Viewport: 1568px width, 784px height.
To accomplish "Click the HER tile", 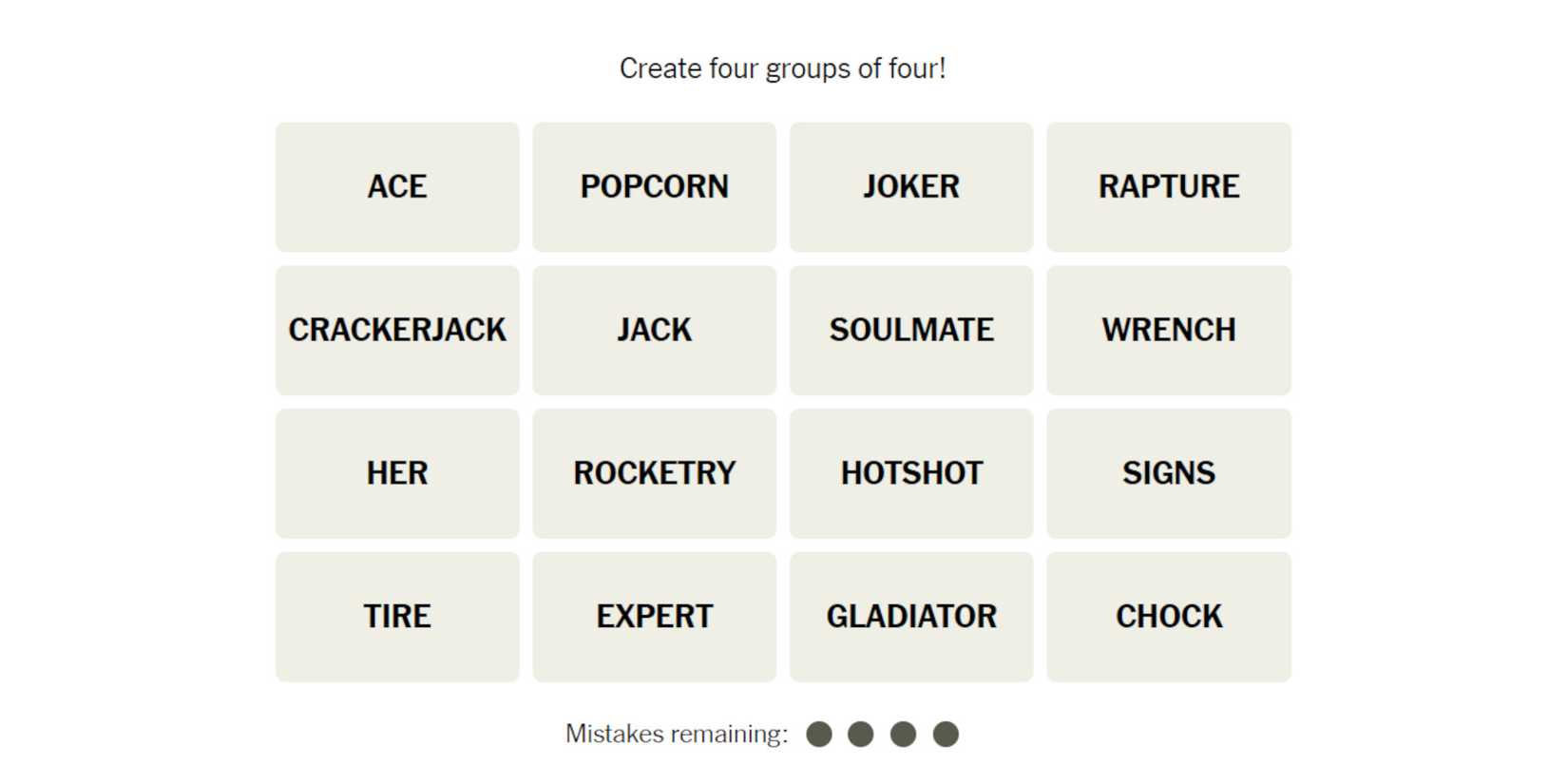I will click(397, 473).
